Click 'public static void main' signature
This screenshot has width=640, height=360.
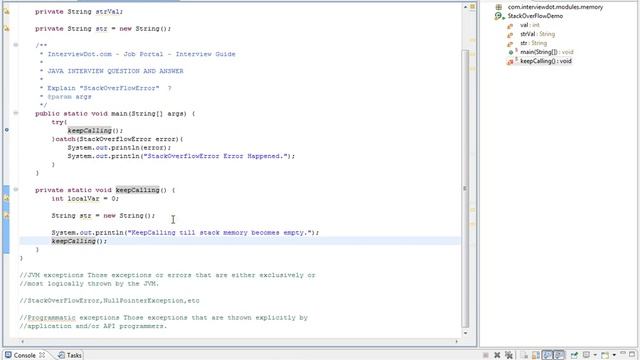pyautogui.click(x=115, y=113)
